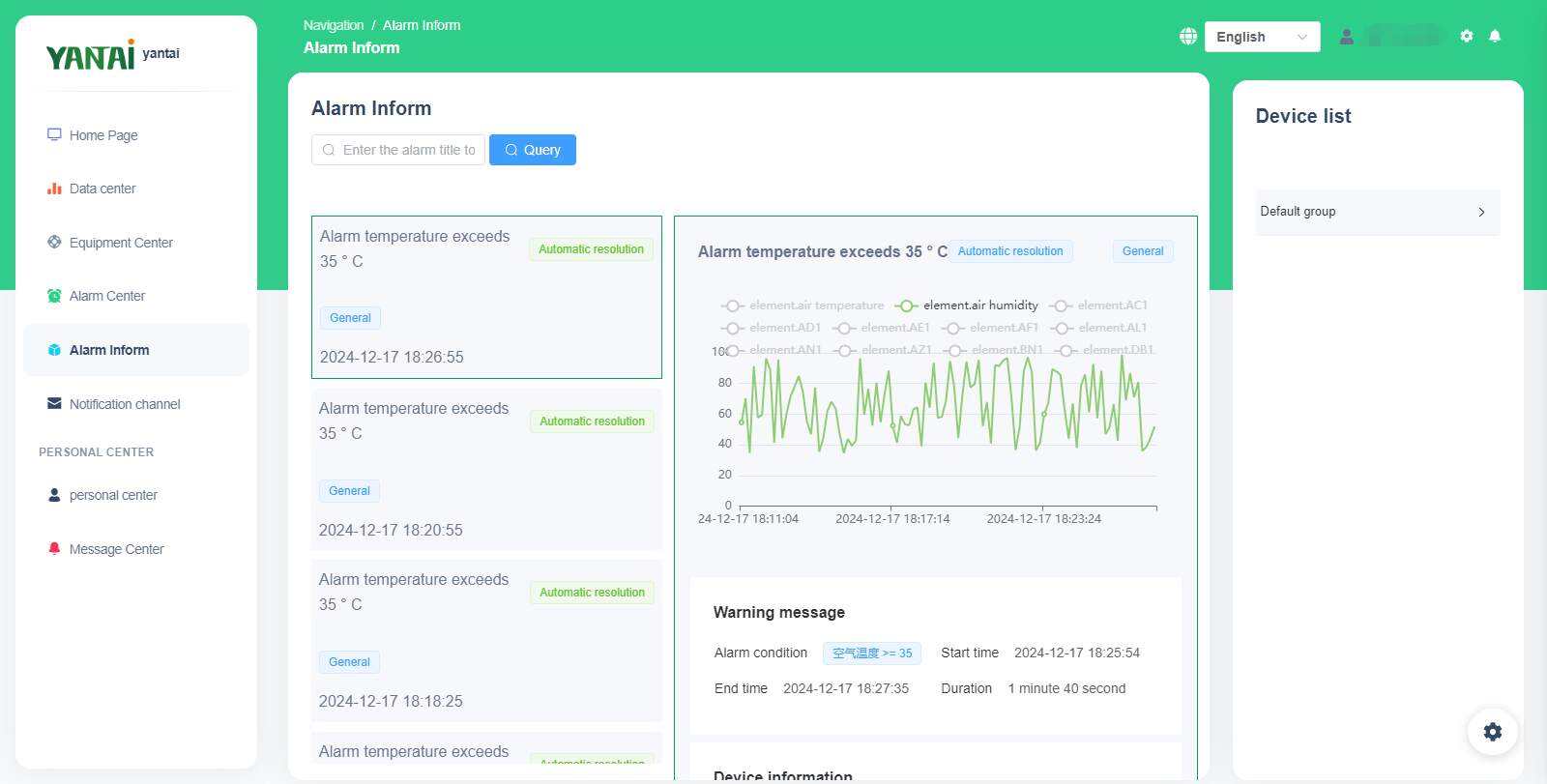
Task: Click 'PERSONAL CENTER' section label
Action: click(97, 451)
